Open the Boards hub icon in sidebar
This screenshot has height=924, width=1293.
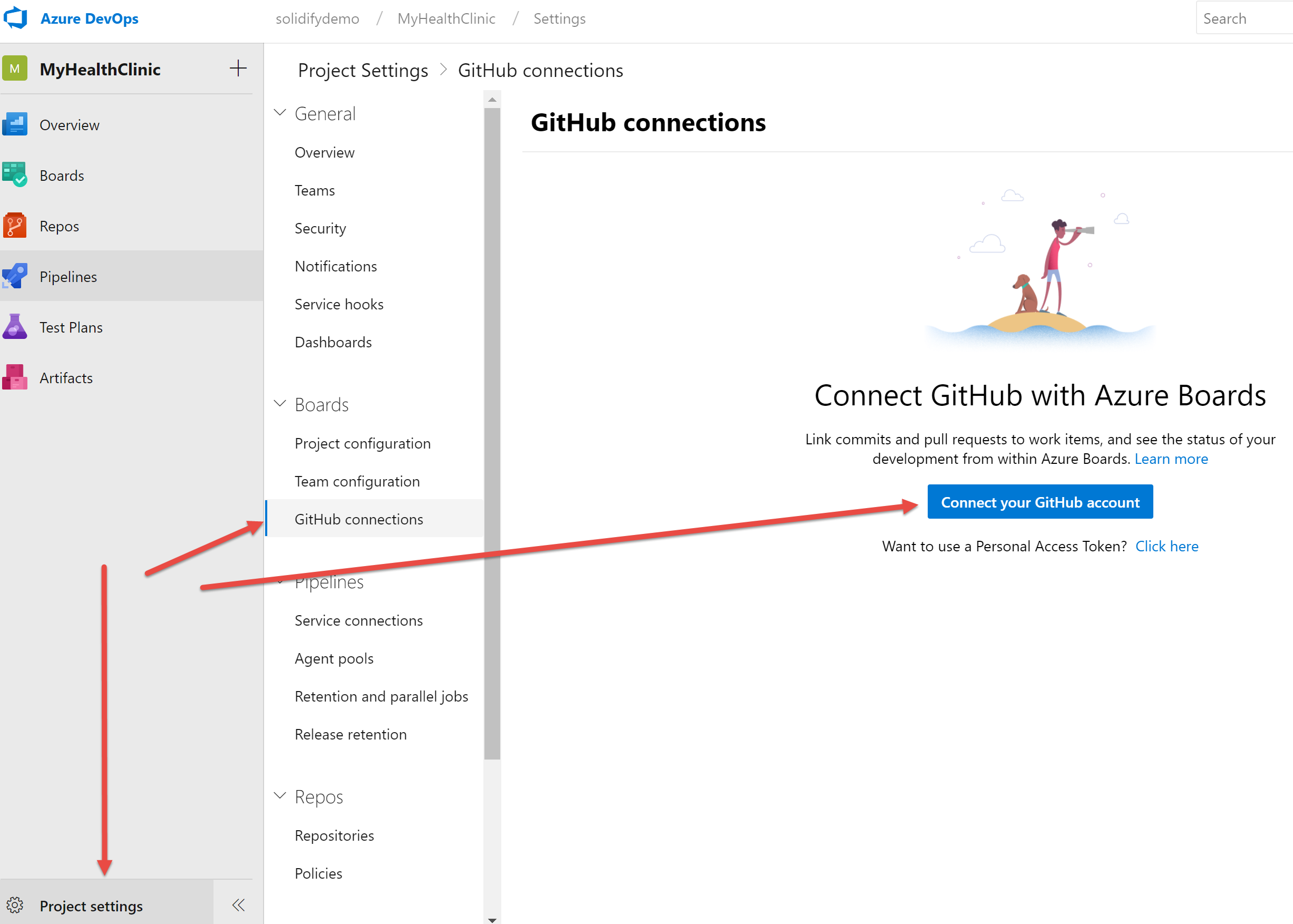(15, 175)
